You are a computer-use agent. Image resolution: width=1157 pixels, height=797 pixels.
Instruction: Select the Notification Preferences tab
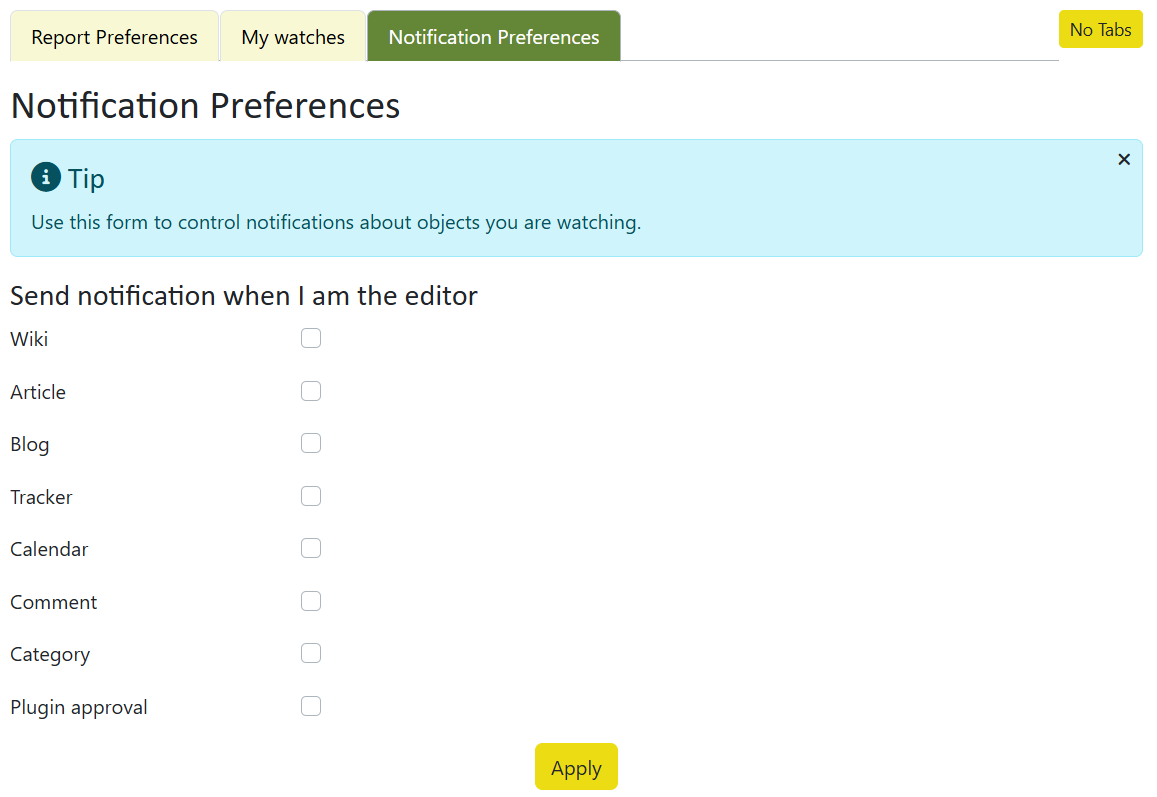tap(494, 36)
